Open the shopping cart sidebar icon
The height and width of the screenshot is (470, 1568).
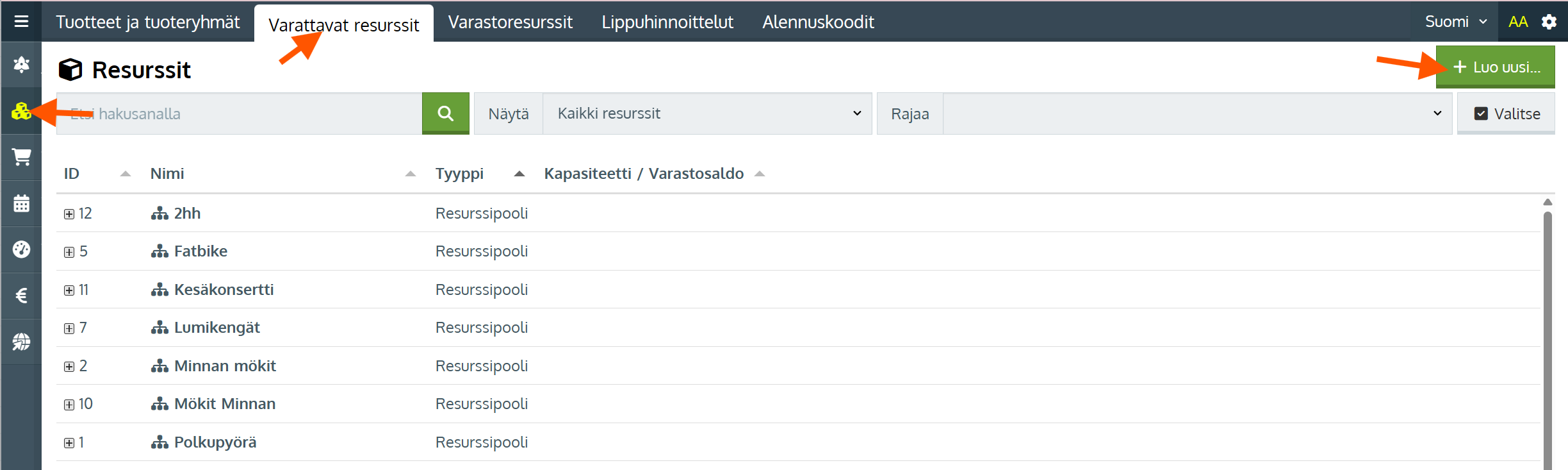21,157
